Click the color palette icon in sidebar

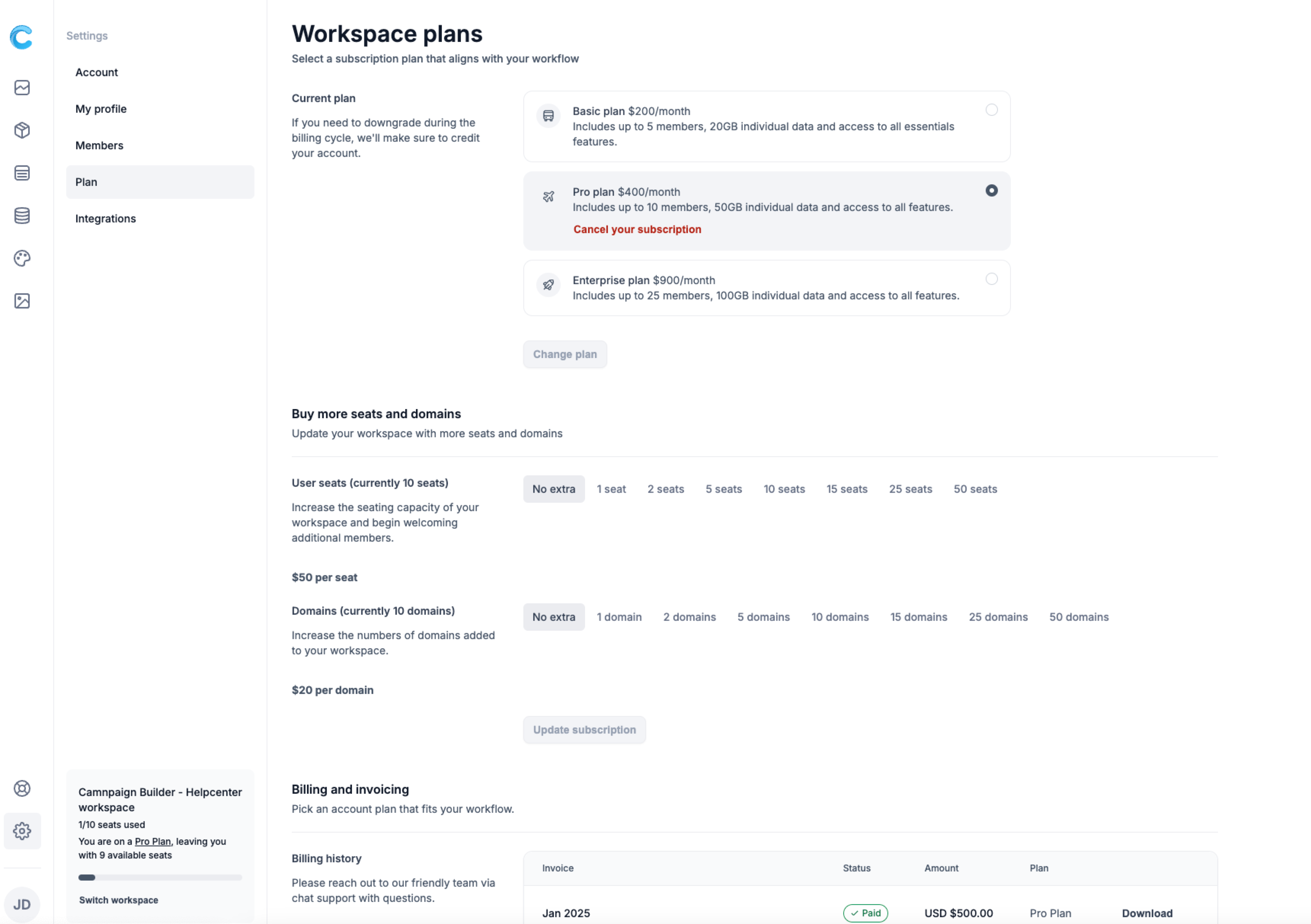coord(22,258)
